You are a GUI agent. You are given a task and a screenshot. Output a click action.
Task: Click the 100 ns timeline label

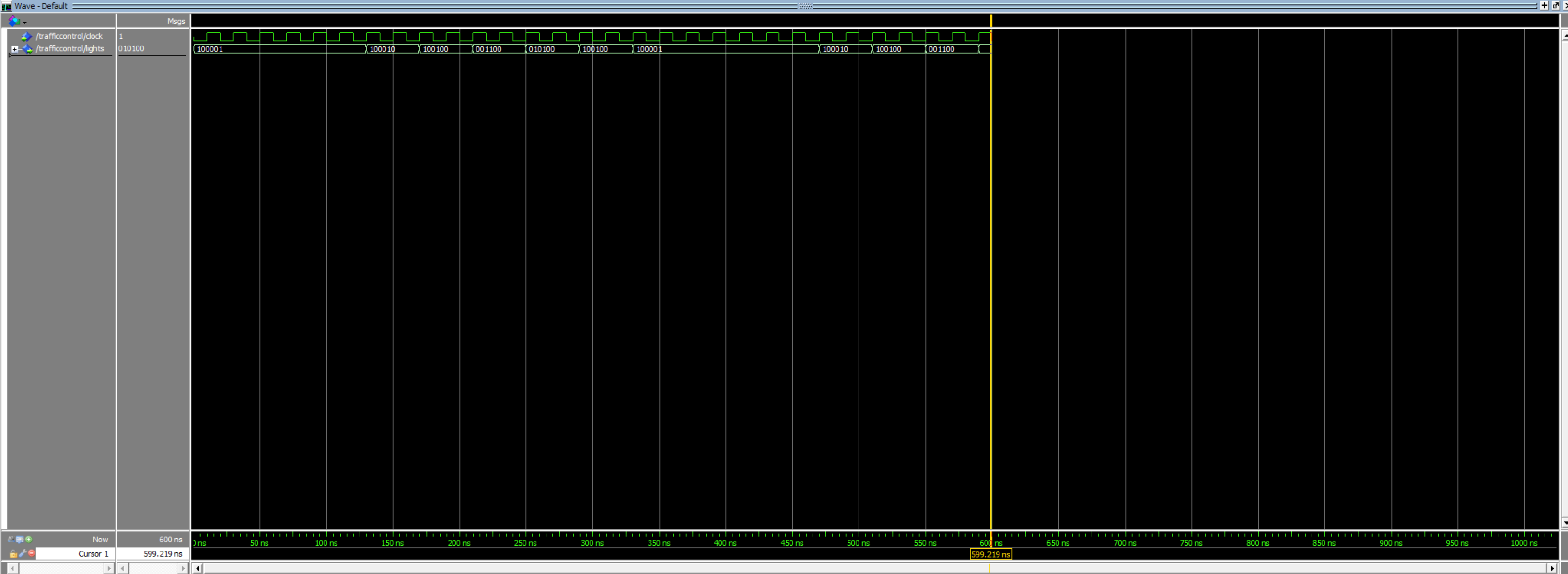click(326, 543)
